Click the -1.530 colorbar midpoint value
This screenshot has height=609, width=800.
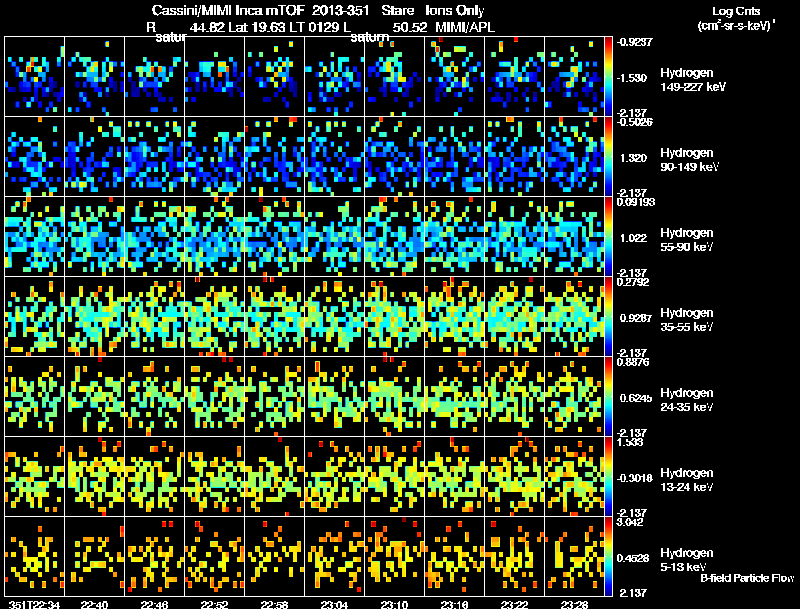(x=632, y=78)
